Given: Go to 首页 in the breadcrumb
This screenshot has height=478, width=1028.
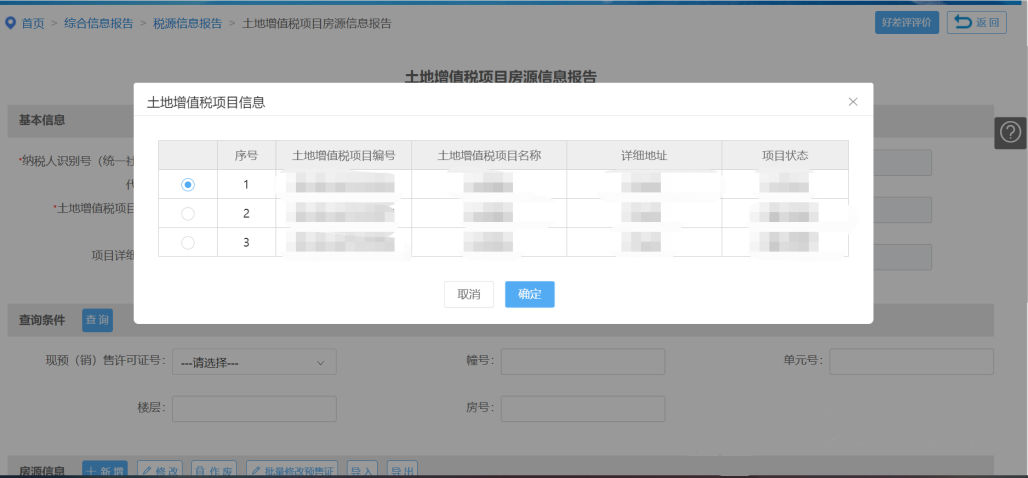Looking at the screenshot, I should pos(33,23).
